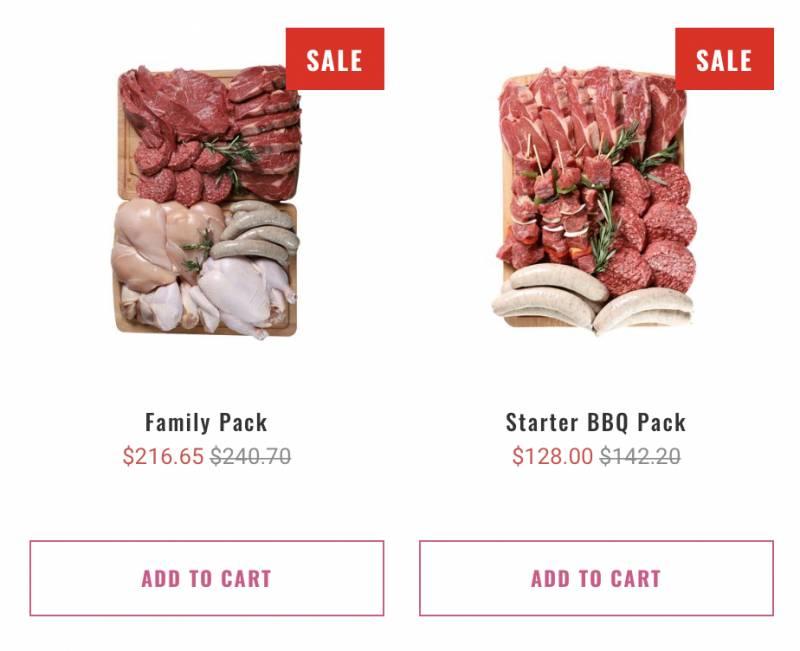This screenshot has width=800, height=651.
Task: Click the $128.00 sale price
Action: [x=553, y=456]
